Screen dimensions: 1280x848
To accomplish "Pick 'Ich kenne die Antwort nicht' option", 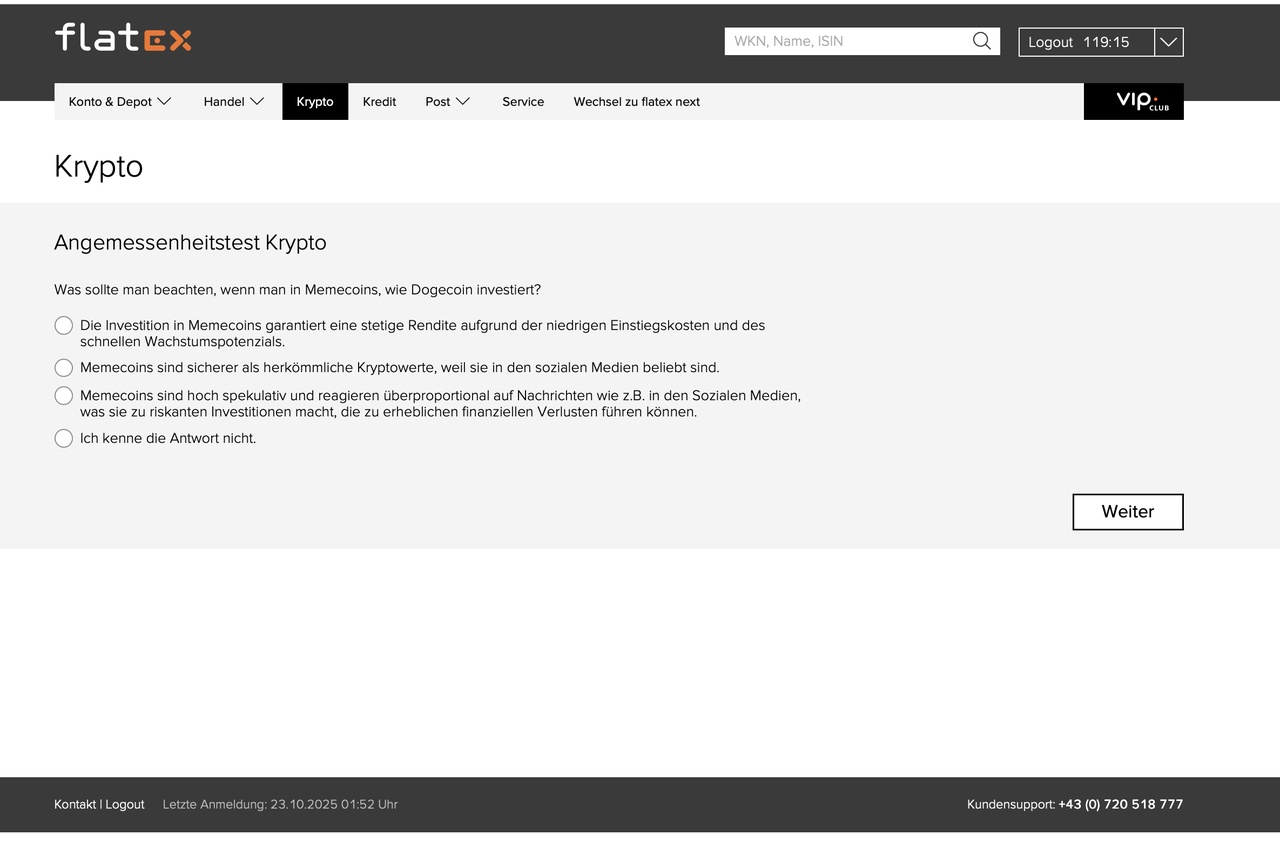I will (x=64, y=439).
